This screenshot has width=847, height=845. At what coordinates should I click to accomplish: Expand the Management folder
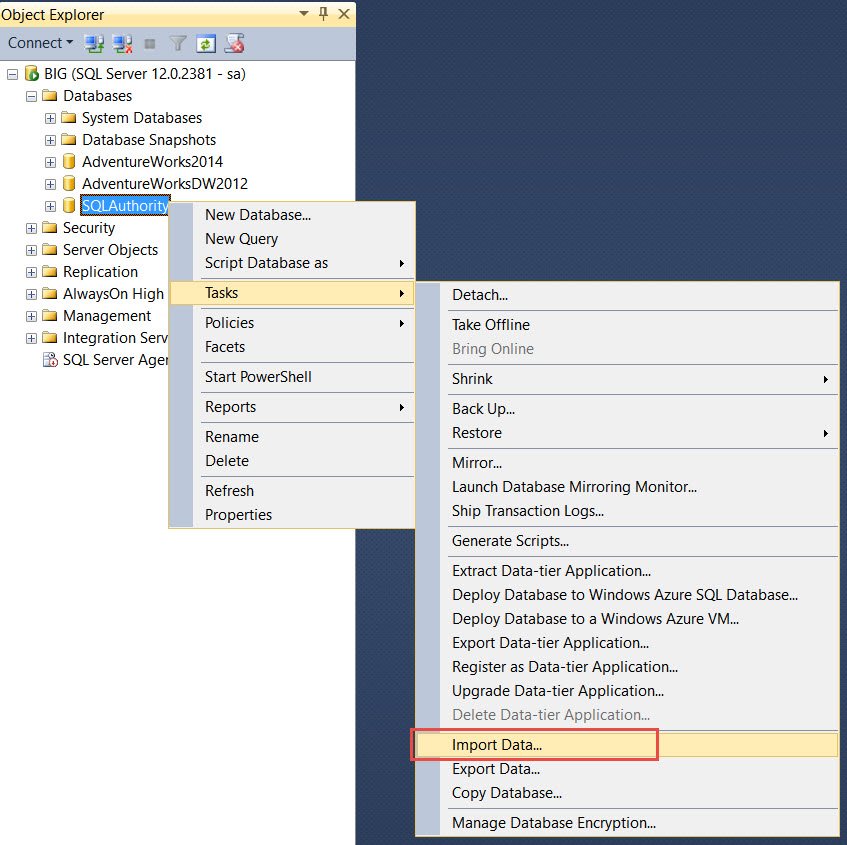(x=31, y=316)
